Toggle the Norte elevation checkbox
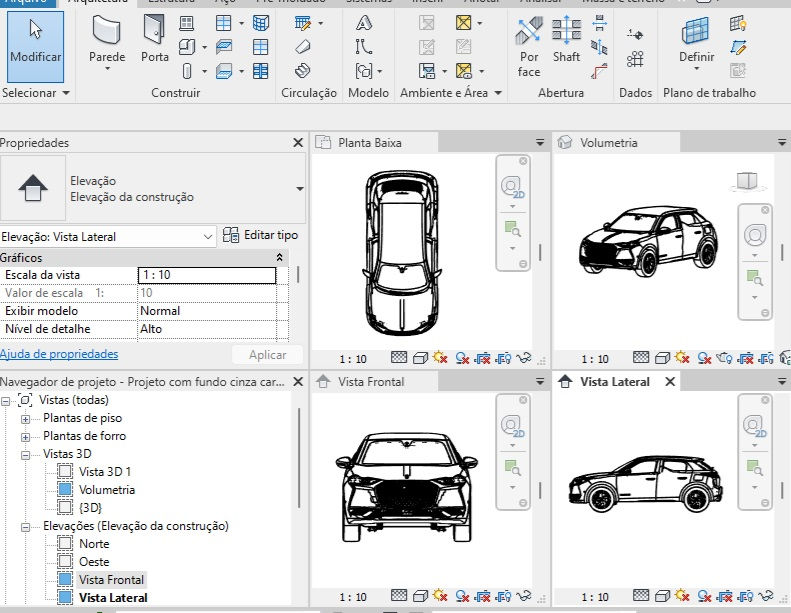The width and height of the screenshot is (791, 613). 65,543
